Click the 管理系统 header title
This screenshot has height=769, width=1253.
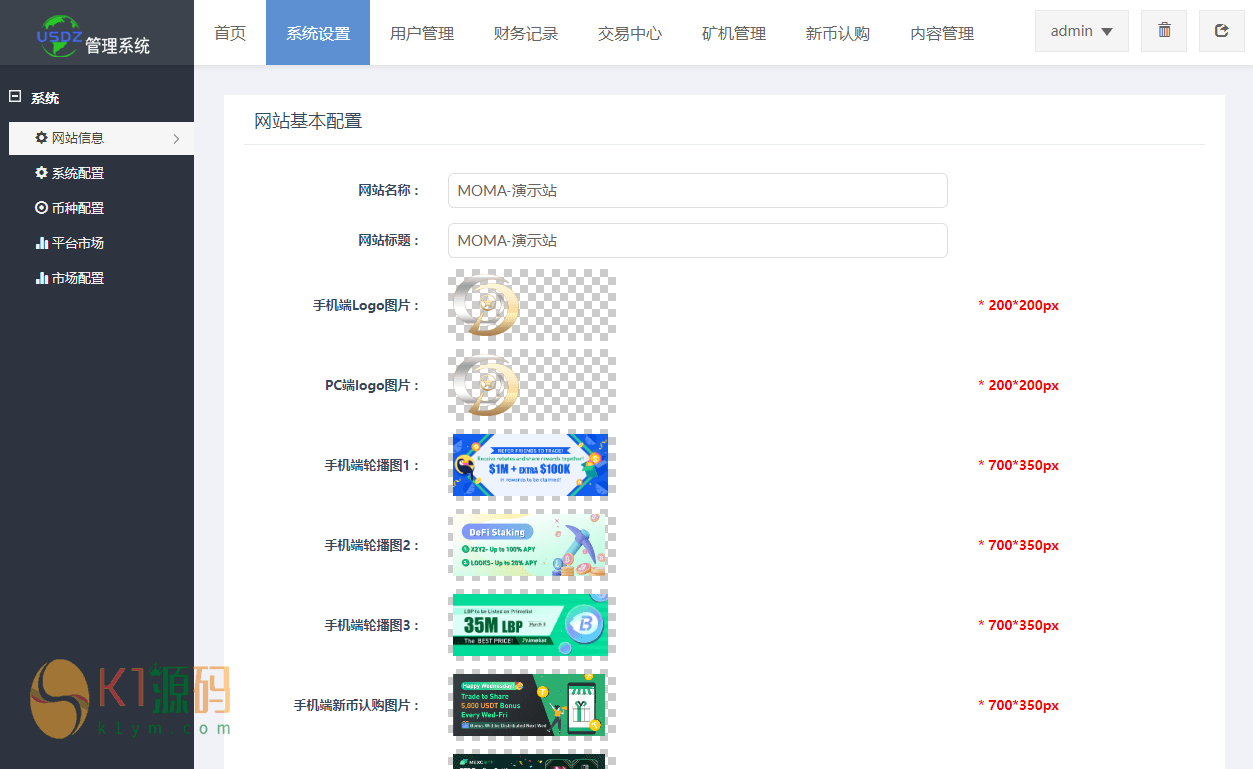point(118,45)
